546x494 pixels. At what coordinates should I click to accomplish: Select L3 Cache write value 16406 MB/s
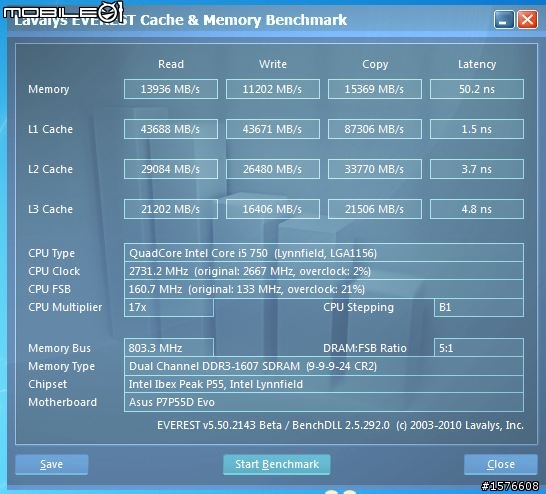[273, 209]
